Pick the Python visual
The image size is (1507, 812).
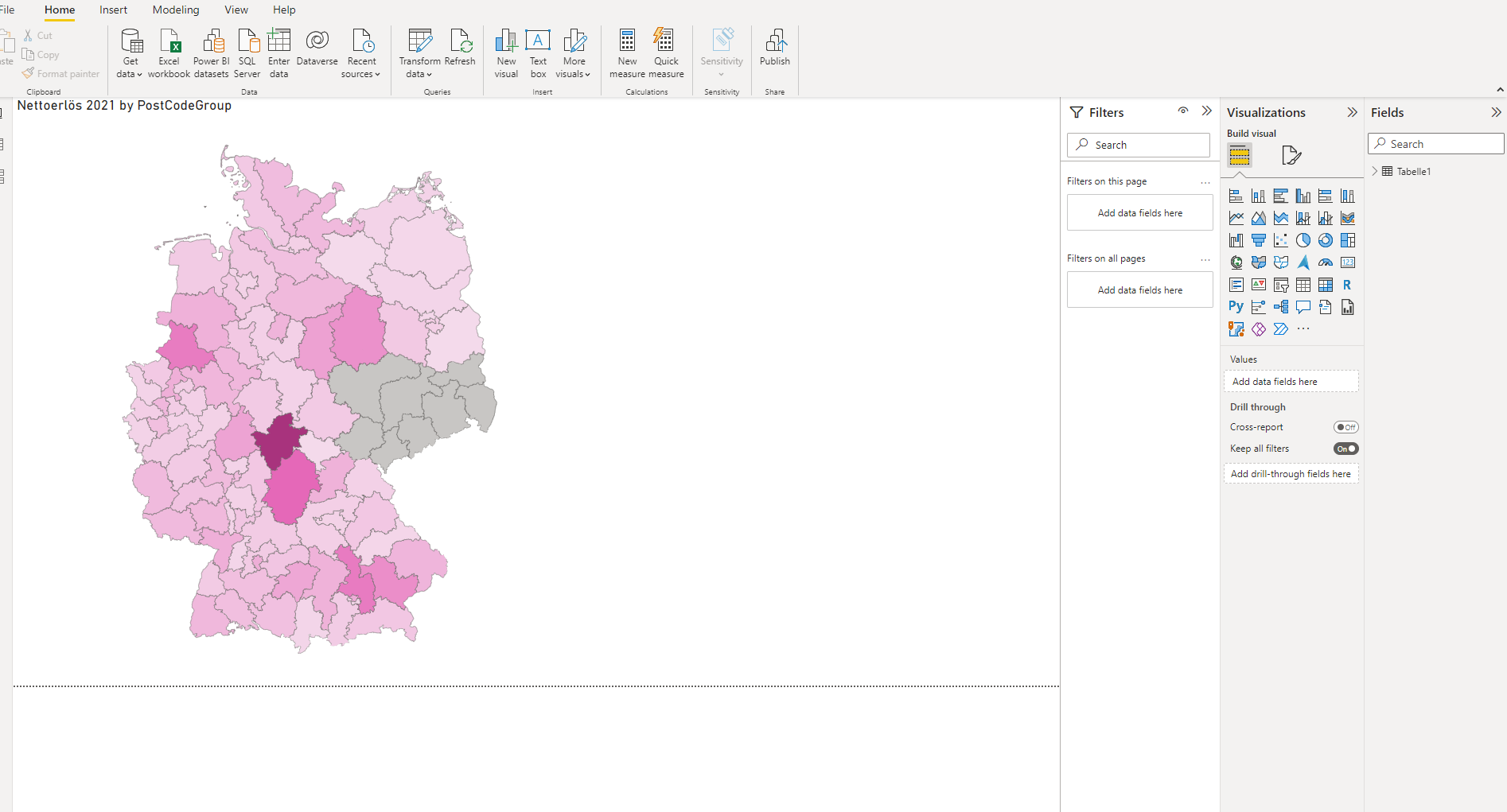1236,306
